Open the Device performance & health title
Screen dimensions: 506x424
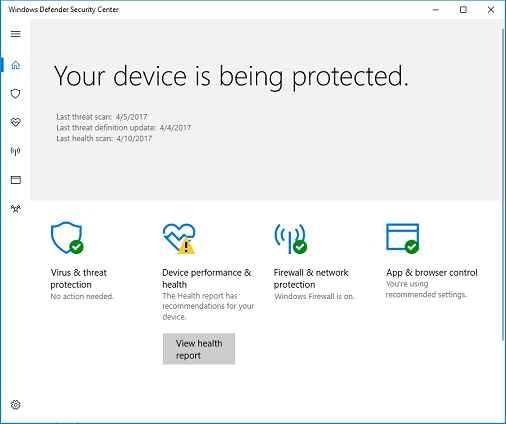tap(207, 279)
